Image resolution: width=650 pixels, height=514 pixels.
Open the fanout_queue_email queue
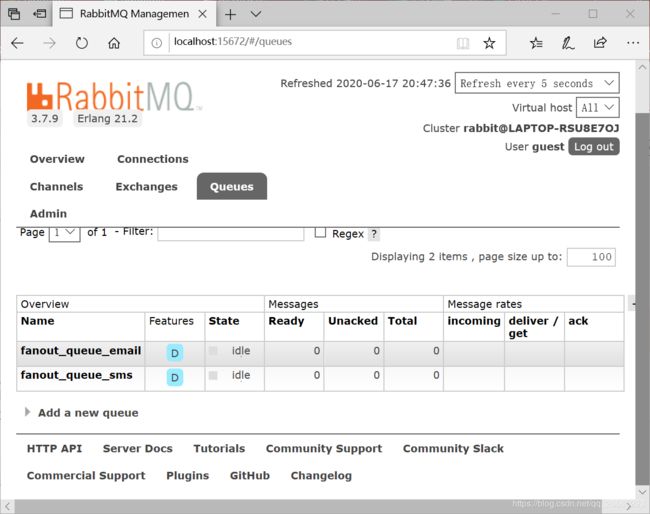[81, 351]
